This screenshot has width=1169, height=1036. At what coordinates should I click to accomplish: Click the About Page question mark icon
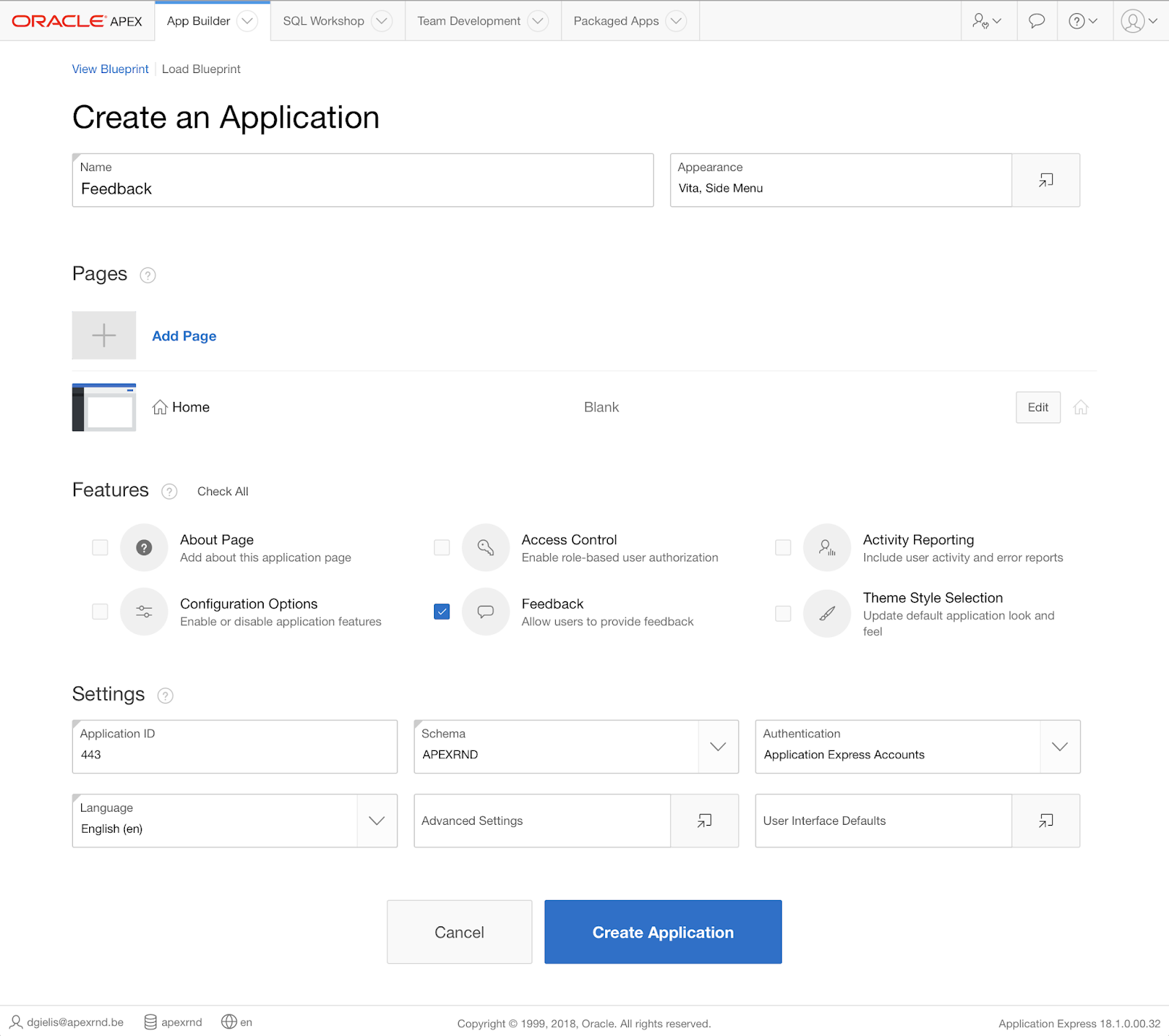click(x=144, y=547)
